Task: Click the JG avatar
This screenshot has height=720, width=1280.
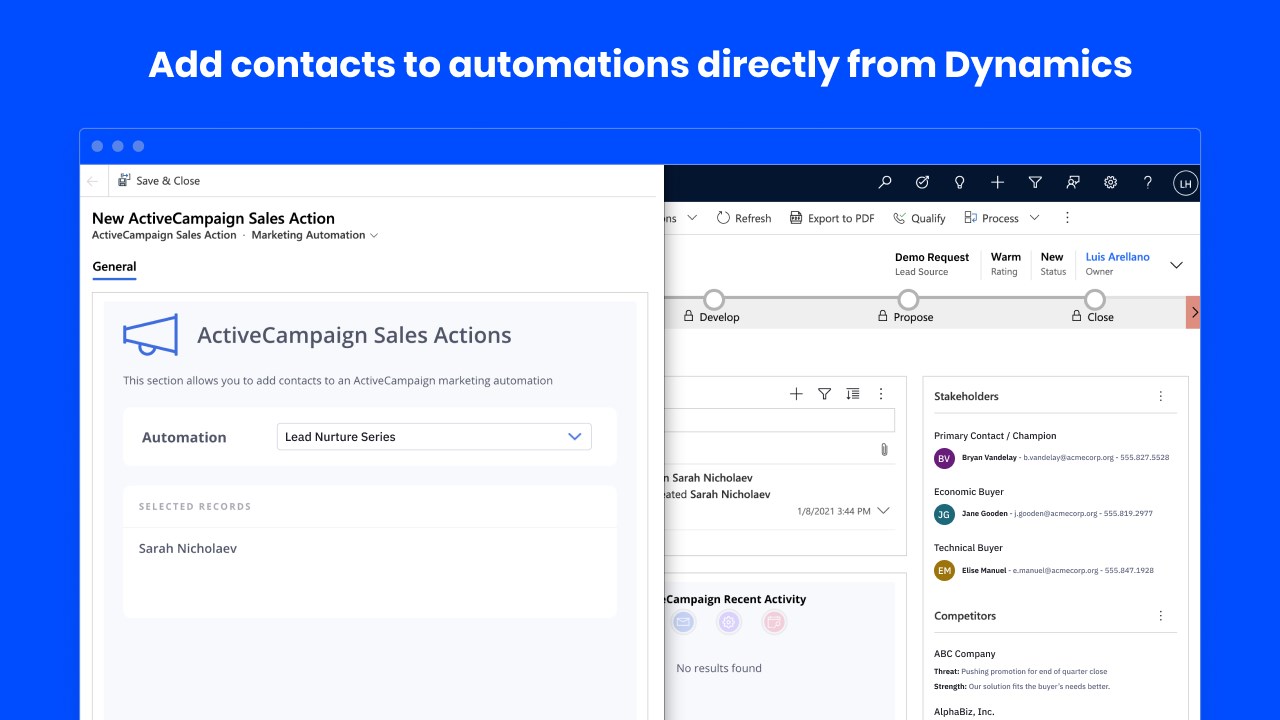Action: tap(944, 514)
